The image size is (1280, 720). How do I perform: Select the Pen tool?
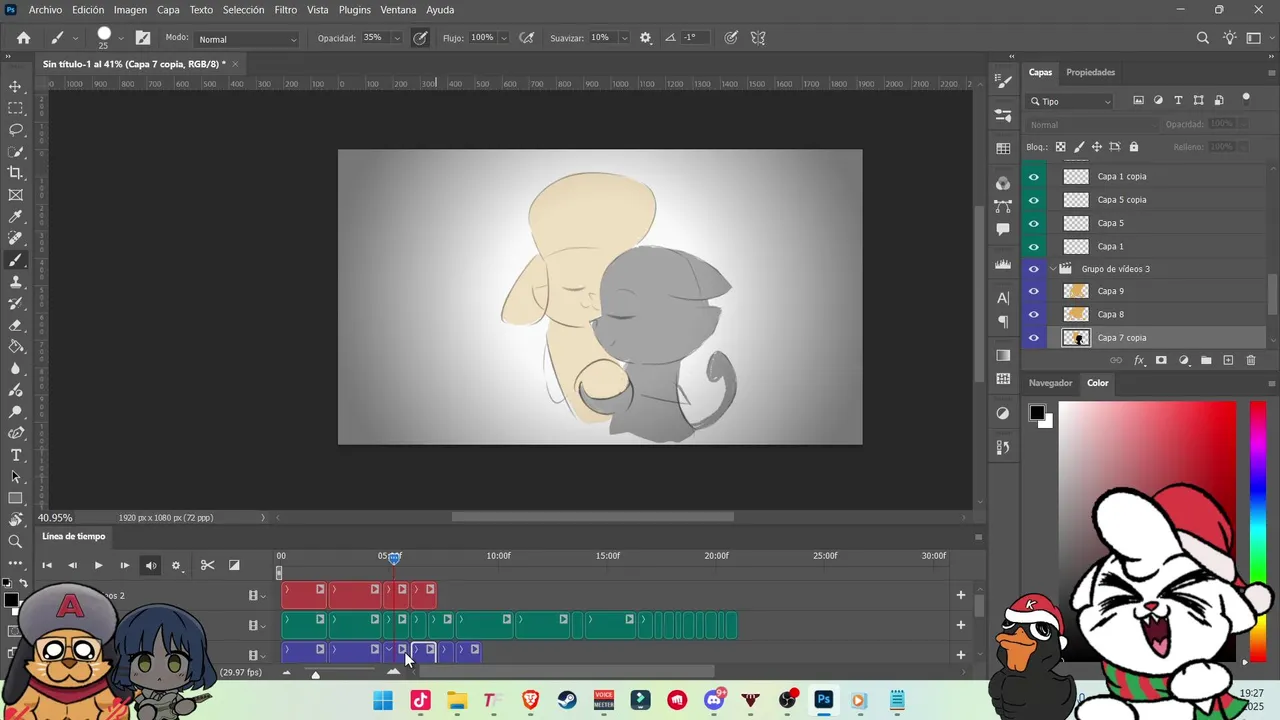[x=16, y=433]
